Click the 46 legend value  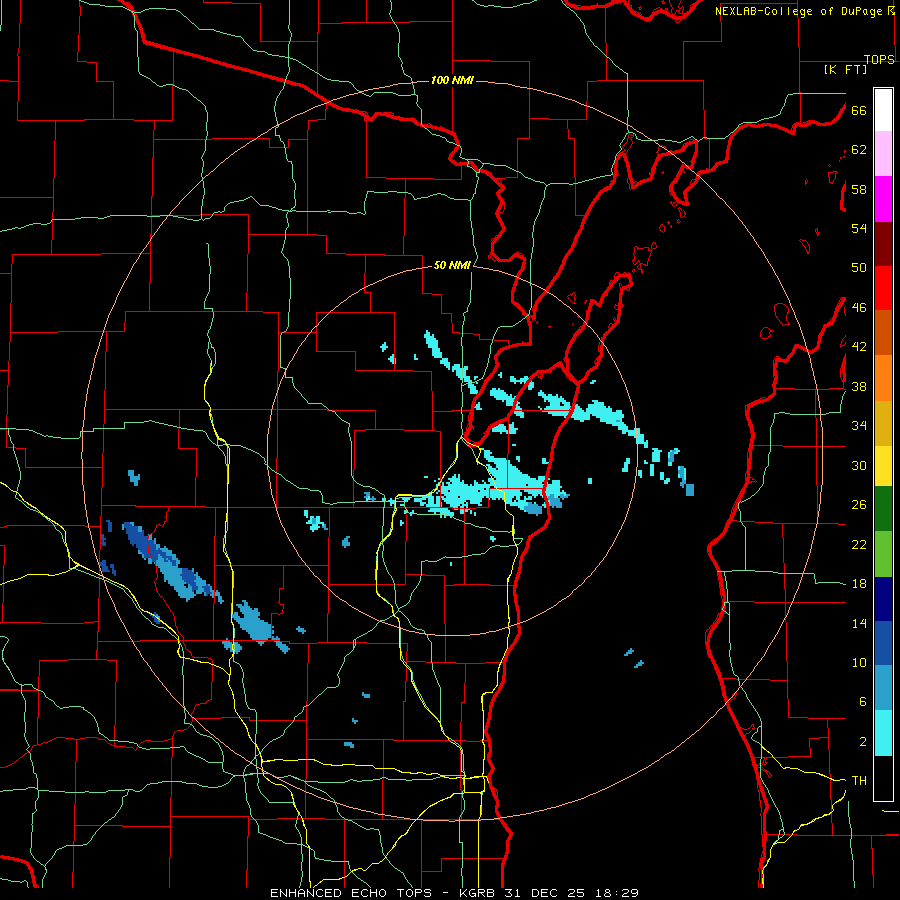point(859,307)
